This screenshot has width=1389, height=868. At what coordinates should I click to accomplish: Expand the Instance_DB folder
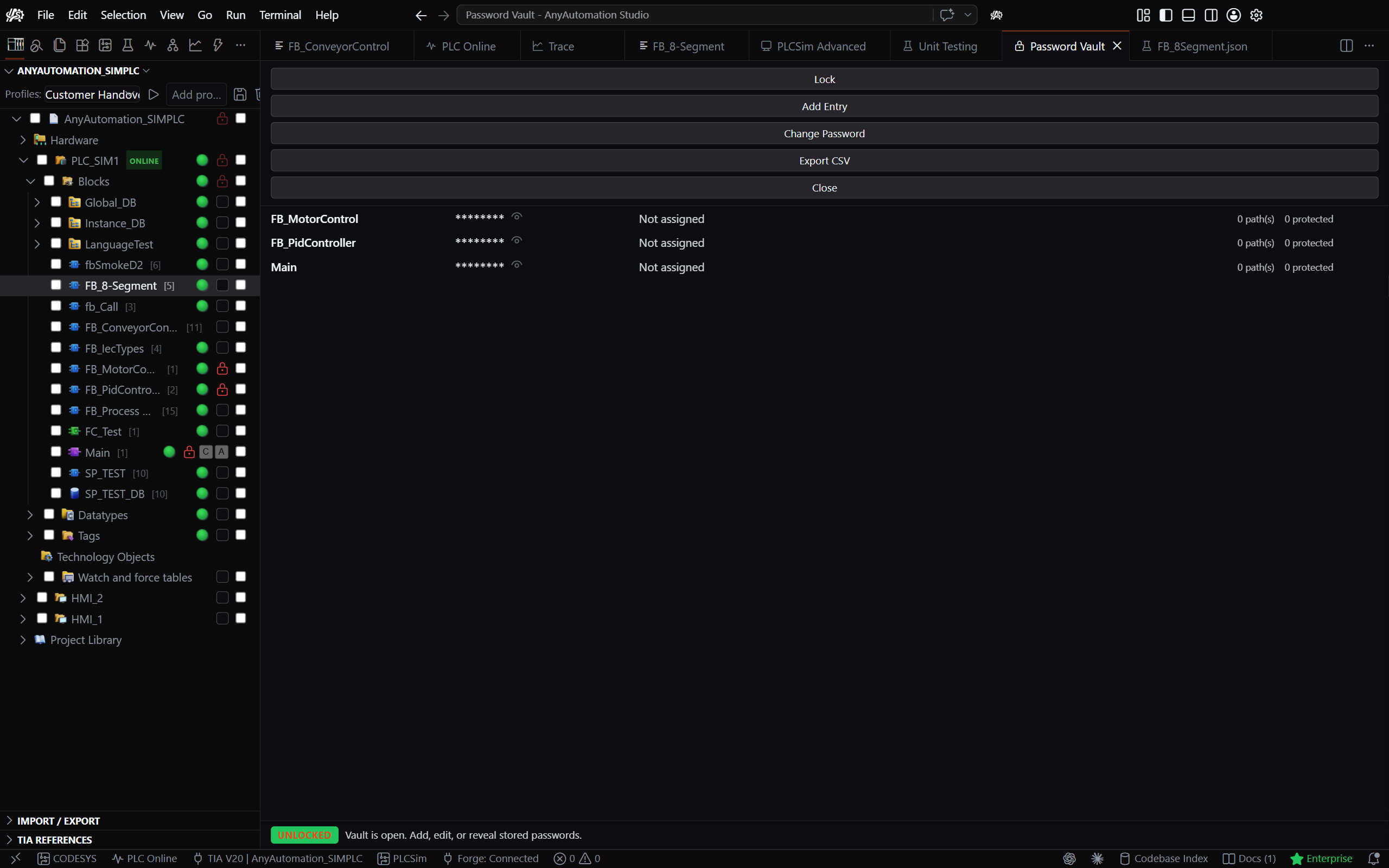[37, 223]
